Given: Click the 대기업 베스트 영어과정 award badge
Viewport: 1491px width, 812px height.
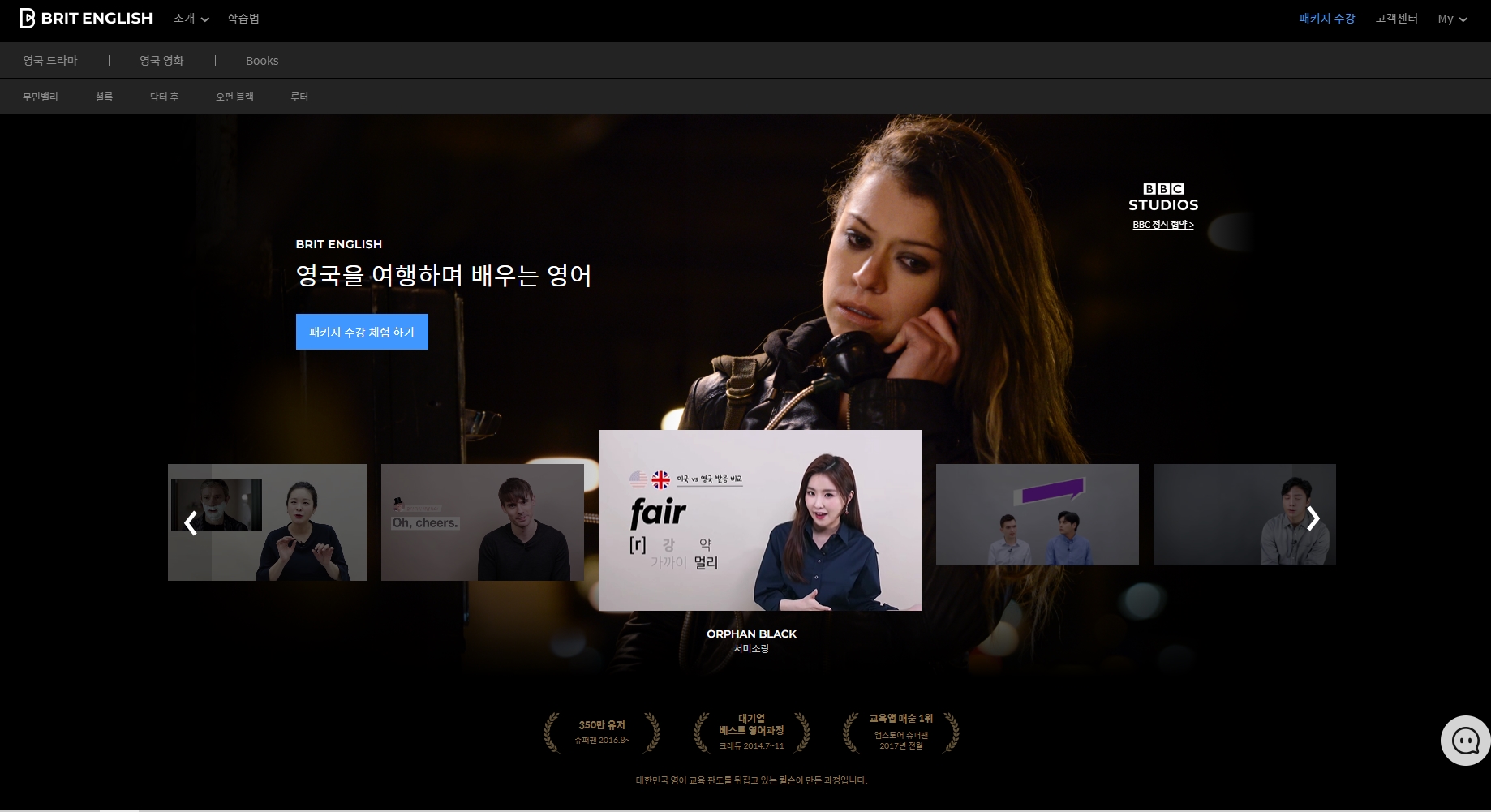Looking at the screenshot, I should point(751,733).
